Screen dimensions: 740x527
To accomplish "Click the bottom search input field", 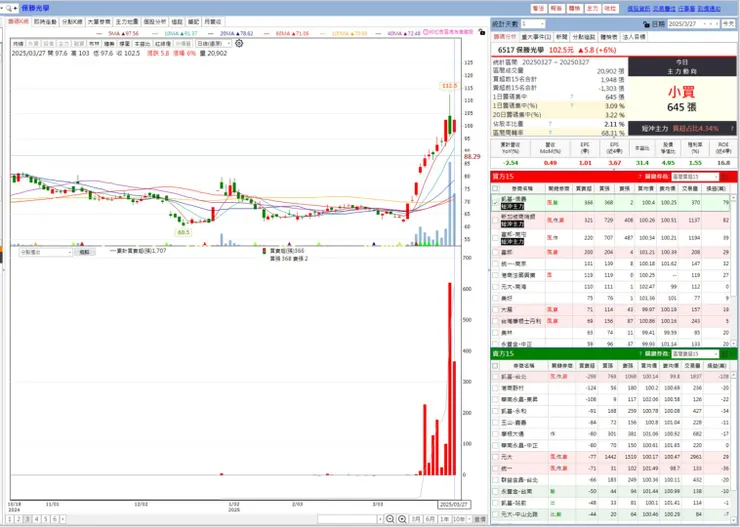I will [x=347, y=519].
